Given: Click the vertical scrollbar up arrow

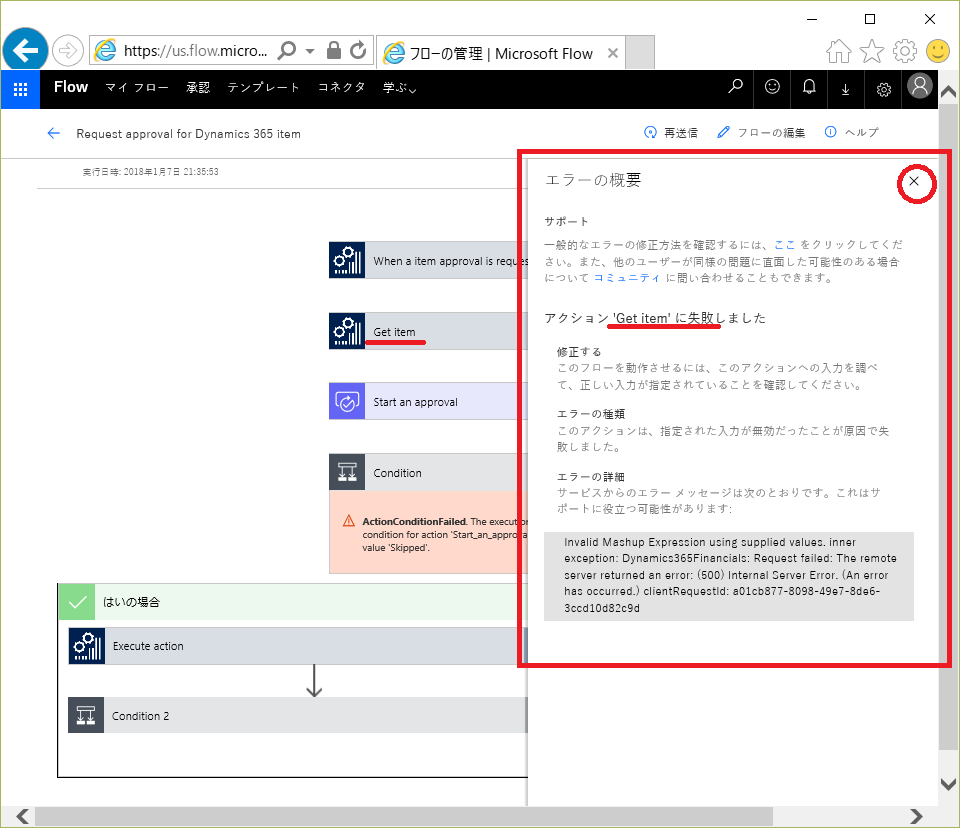Looking at the screenshot, I should pyautogui.click(x=948, y=92).
